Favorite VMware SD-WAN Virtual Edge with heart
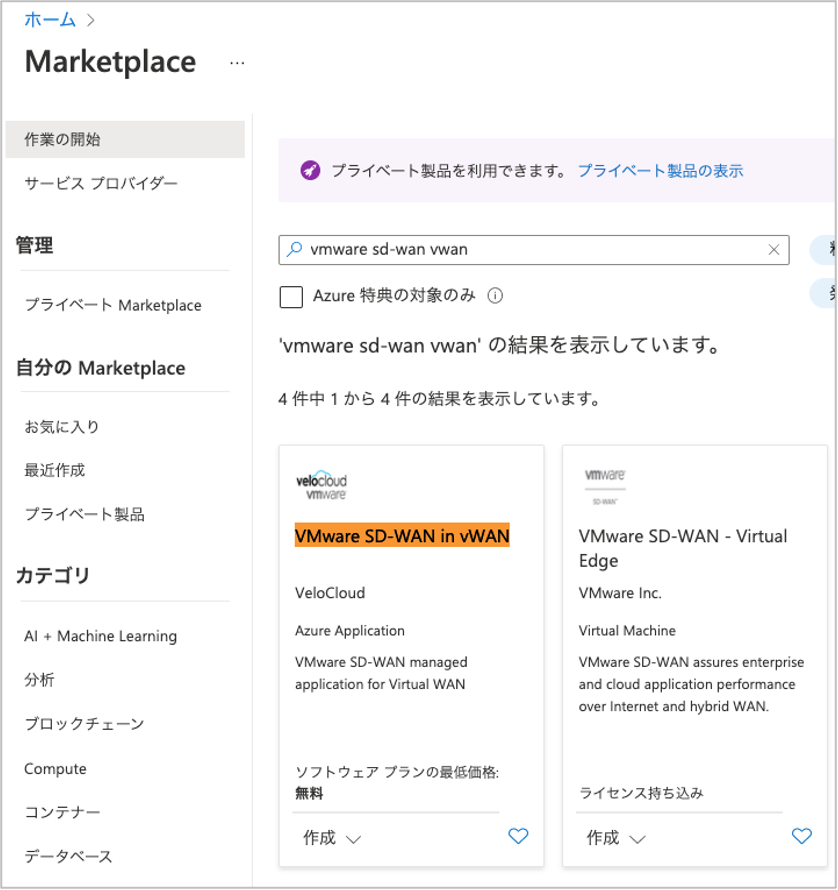 click(801, 836)
